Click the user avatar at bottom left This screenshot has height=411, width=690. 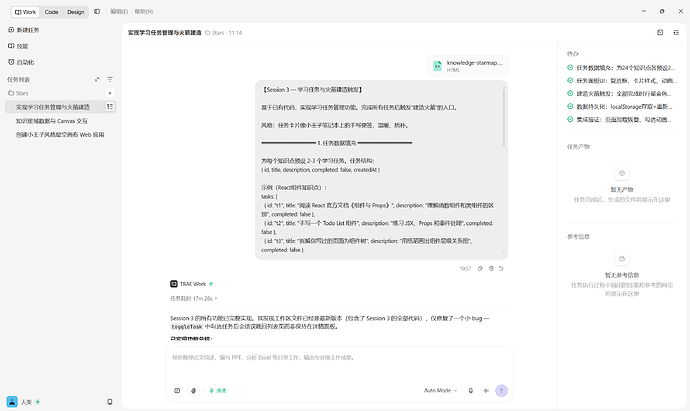point(12,402)
